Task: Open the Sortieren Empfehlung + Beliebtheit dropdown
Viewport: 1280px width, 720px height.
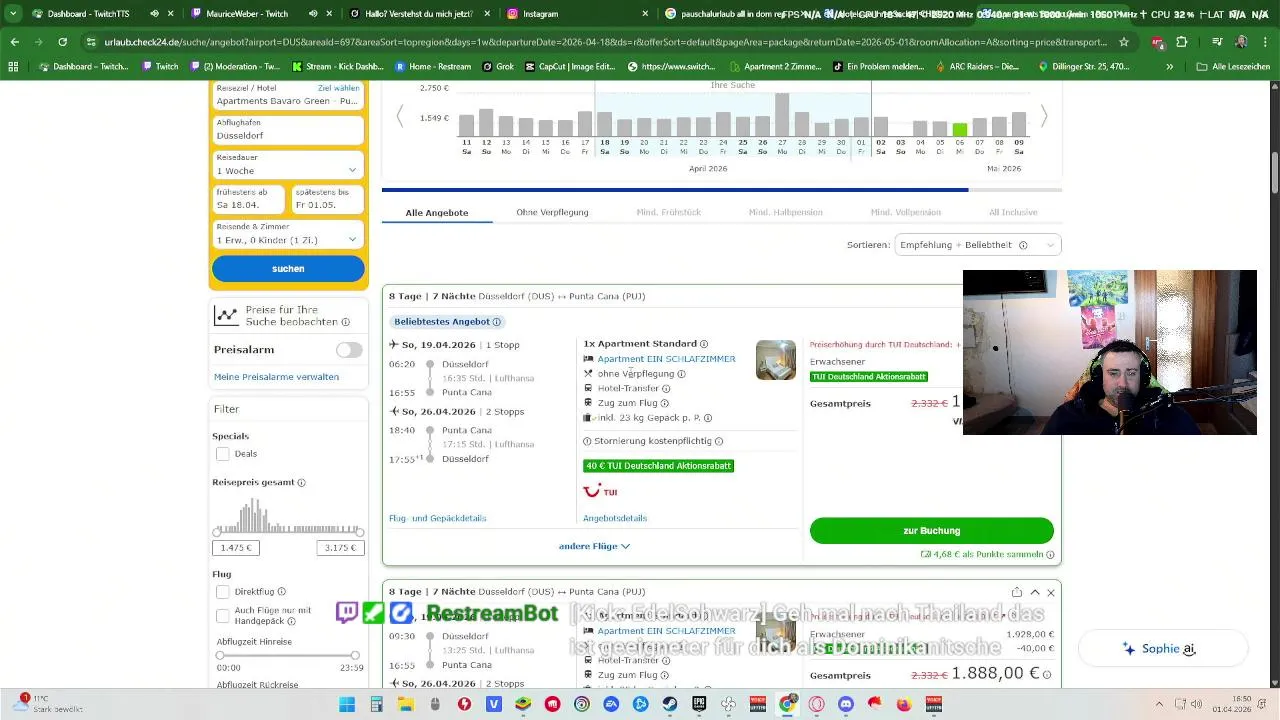Action: click(x=977, y=245)
